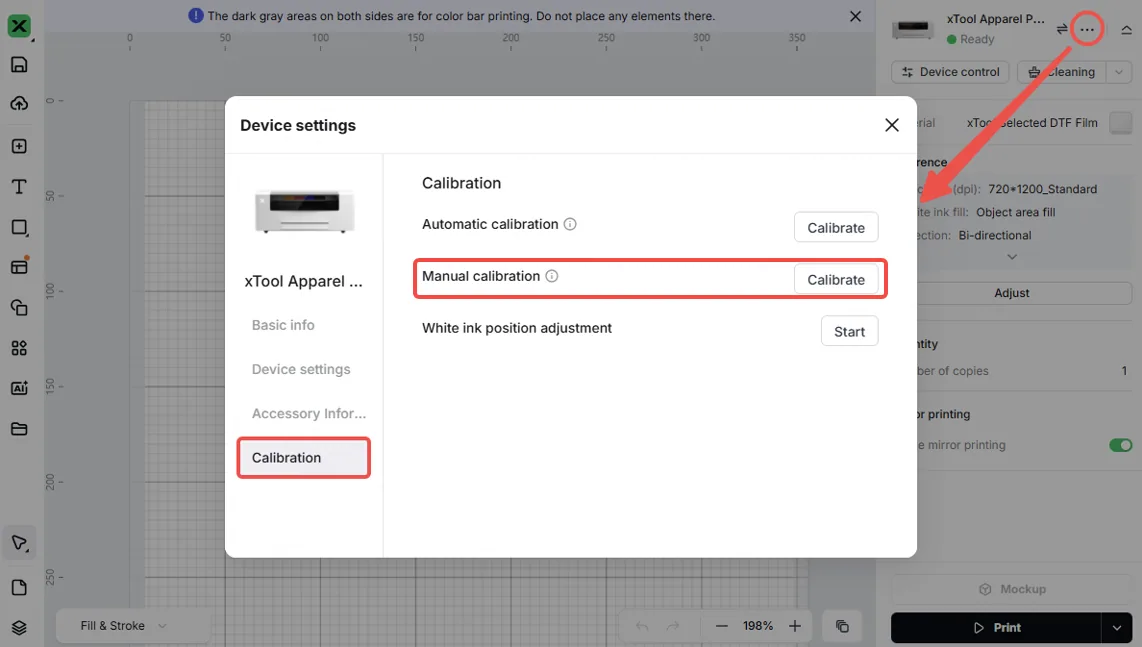Select the rectangle shape tool
Screen dimensions: 1142x647
tap(19, 228)
